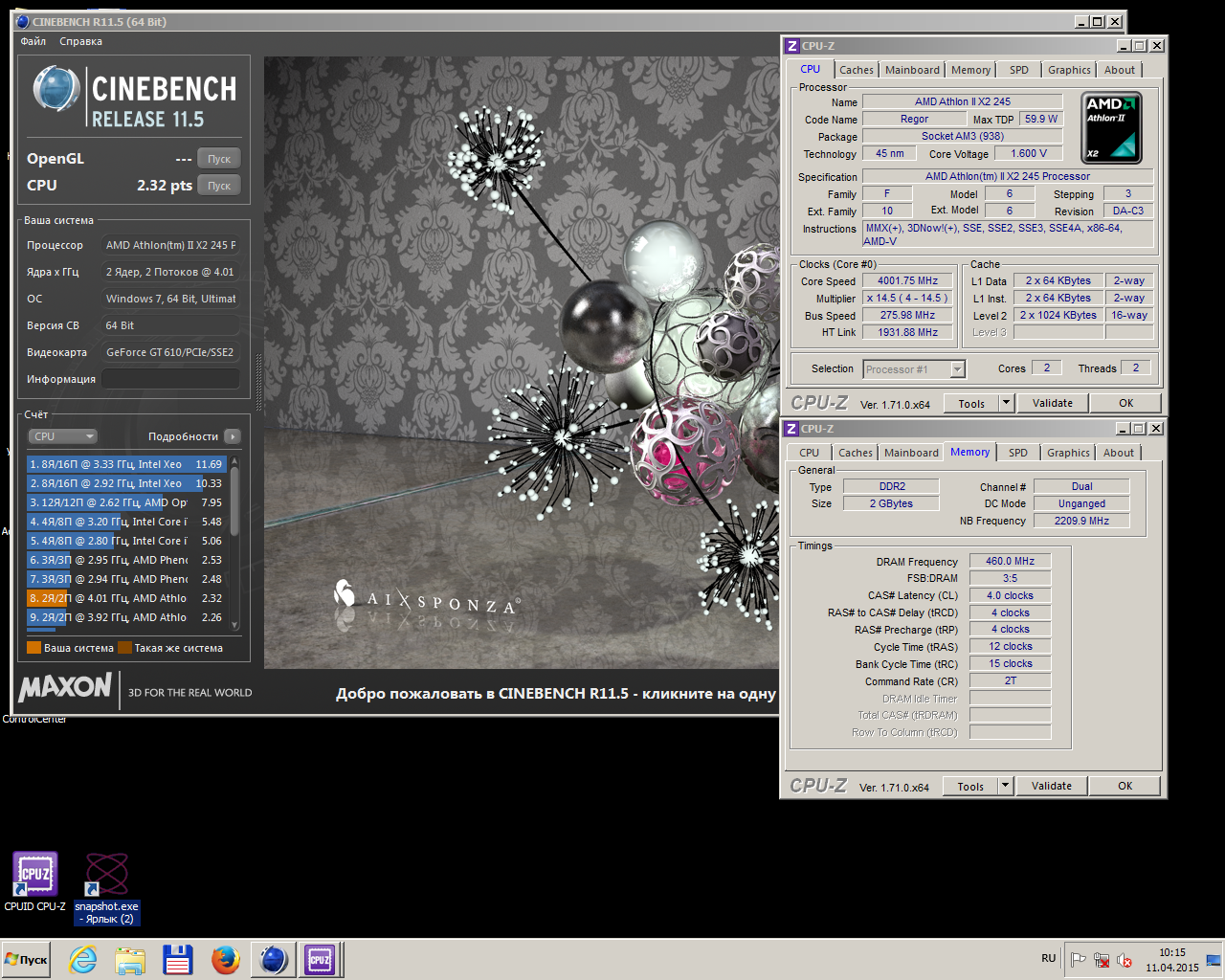Switch to About tab in upper CPU-Z
This screenshot has width=1225, height=980.
point(1120,70)
